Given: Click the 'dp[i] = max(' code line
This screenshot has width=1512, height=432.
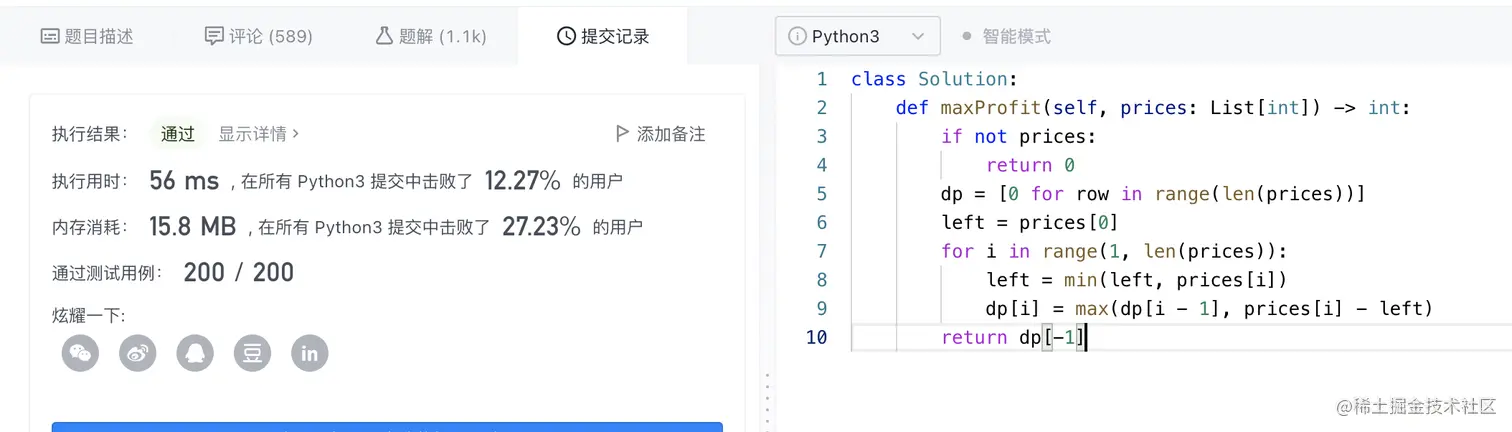Looking at the screenshot, I should [x=1210, y=308].
